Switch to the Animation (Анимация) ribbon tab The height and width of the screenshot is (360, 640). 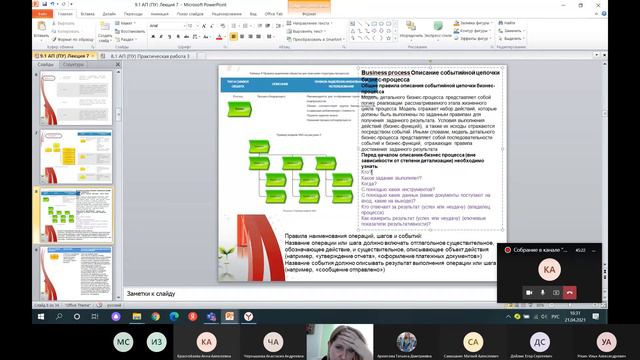click(159, 14)
